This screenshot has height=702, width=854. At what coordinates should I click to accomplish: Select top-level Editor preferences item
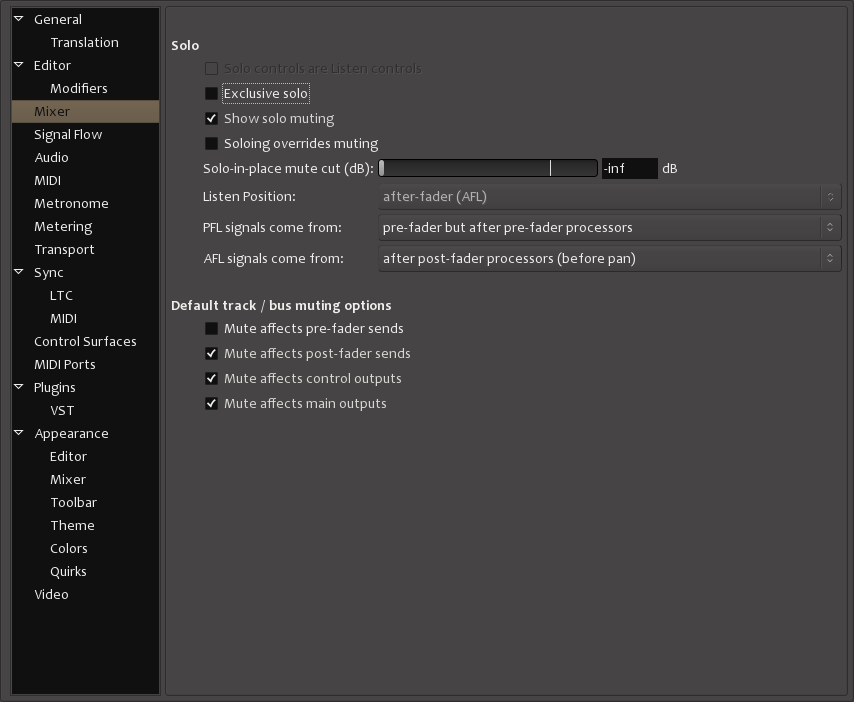(52, 65)
